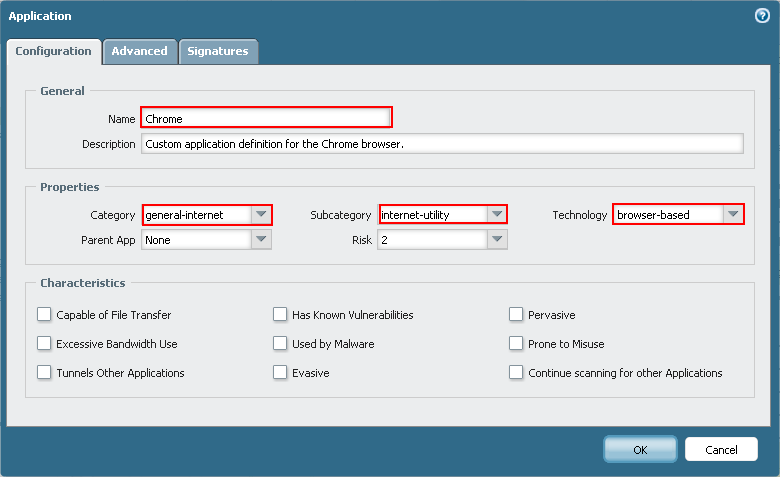This screenshot has width=780, height=477.
Task: Click the help question mark icon
Action: (762, 16)
